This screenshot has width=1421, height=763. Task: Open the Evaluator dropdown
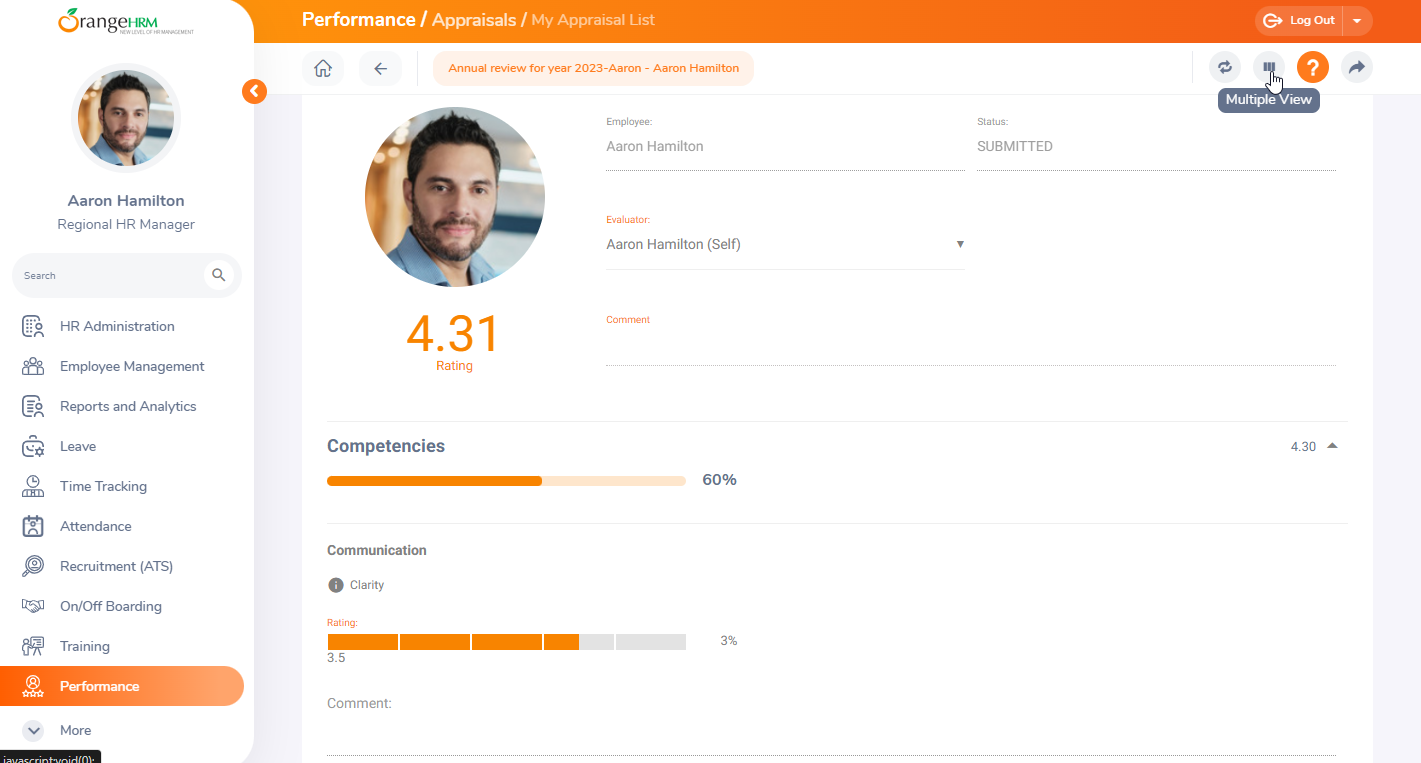[x=785, y=244]
